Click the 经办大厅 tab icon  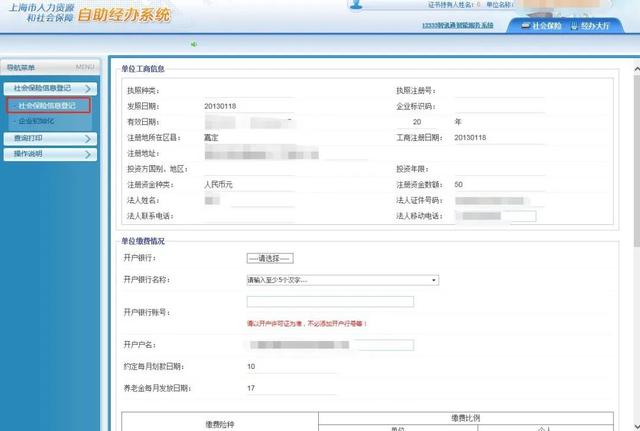[575, 26]
